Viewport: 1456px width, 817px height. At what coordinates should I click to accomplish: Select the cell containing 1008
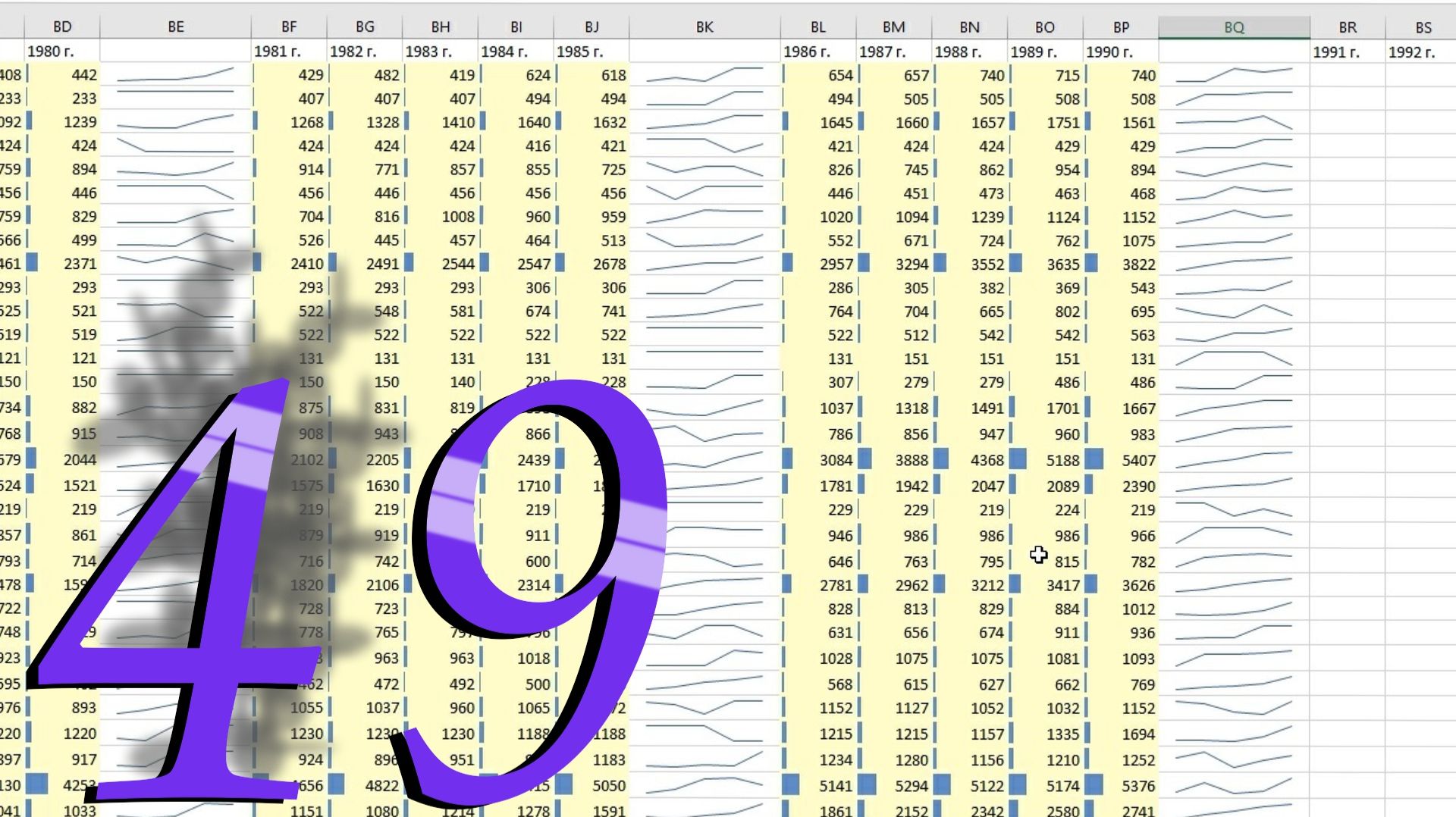[x=441, y=217]
